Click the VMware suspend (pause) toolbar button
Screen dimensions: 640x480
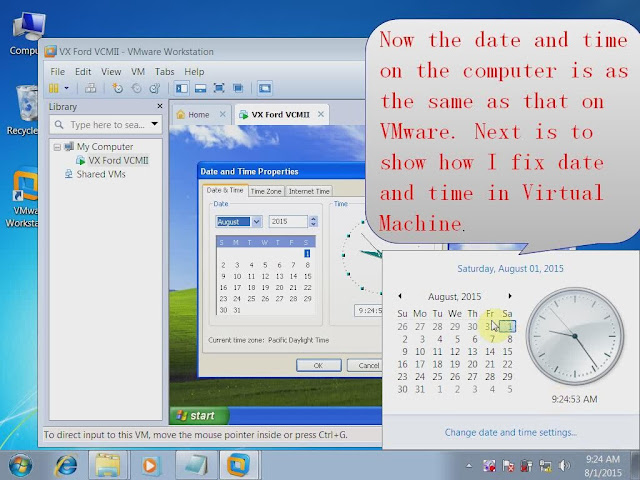(53, 88)
